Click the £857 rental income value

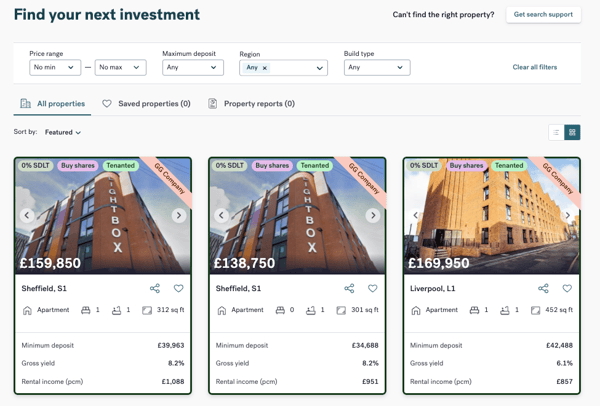coord(564,382)
